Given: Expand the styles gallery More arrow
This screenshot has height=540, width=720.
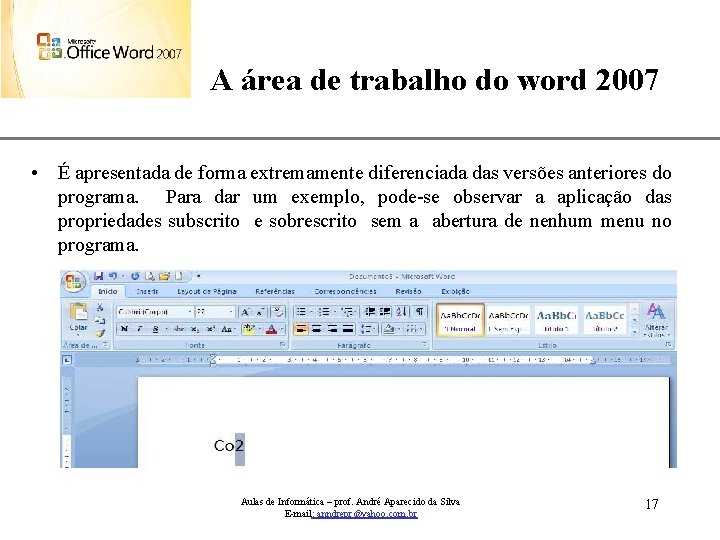Looking at the screenshot, I should coord(635,332).
